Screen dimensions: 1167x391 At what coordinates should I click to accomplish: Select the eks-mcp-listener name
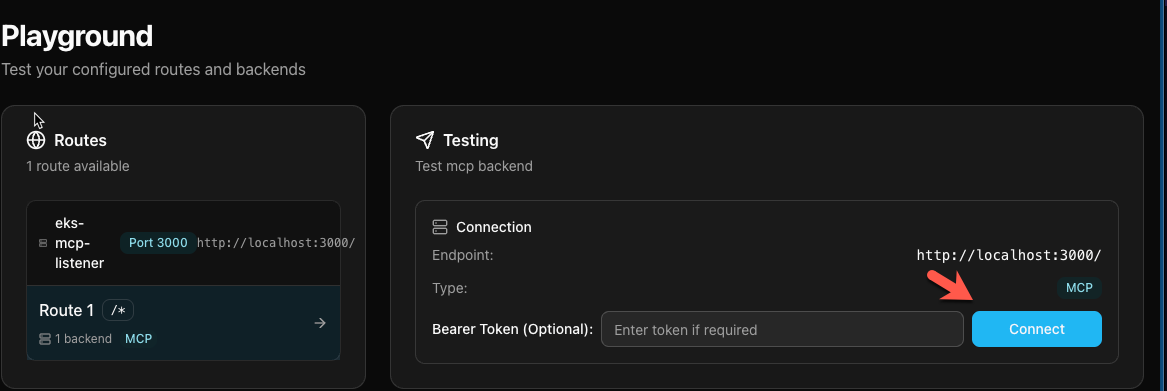click(x=80, y=243)
